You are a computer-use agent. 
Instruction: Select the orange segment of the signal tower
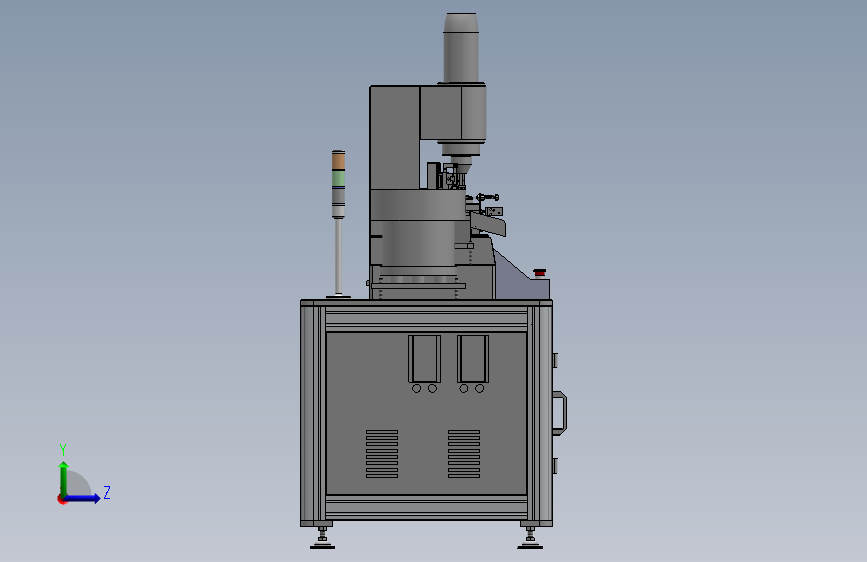(x=338, y=162)
